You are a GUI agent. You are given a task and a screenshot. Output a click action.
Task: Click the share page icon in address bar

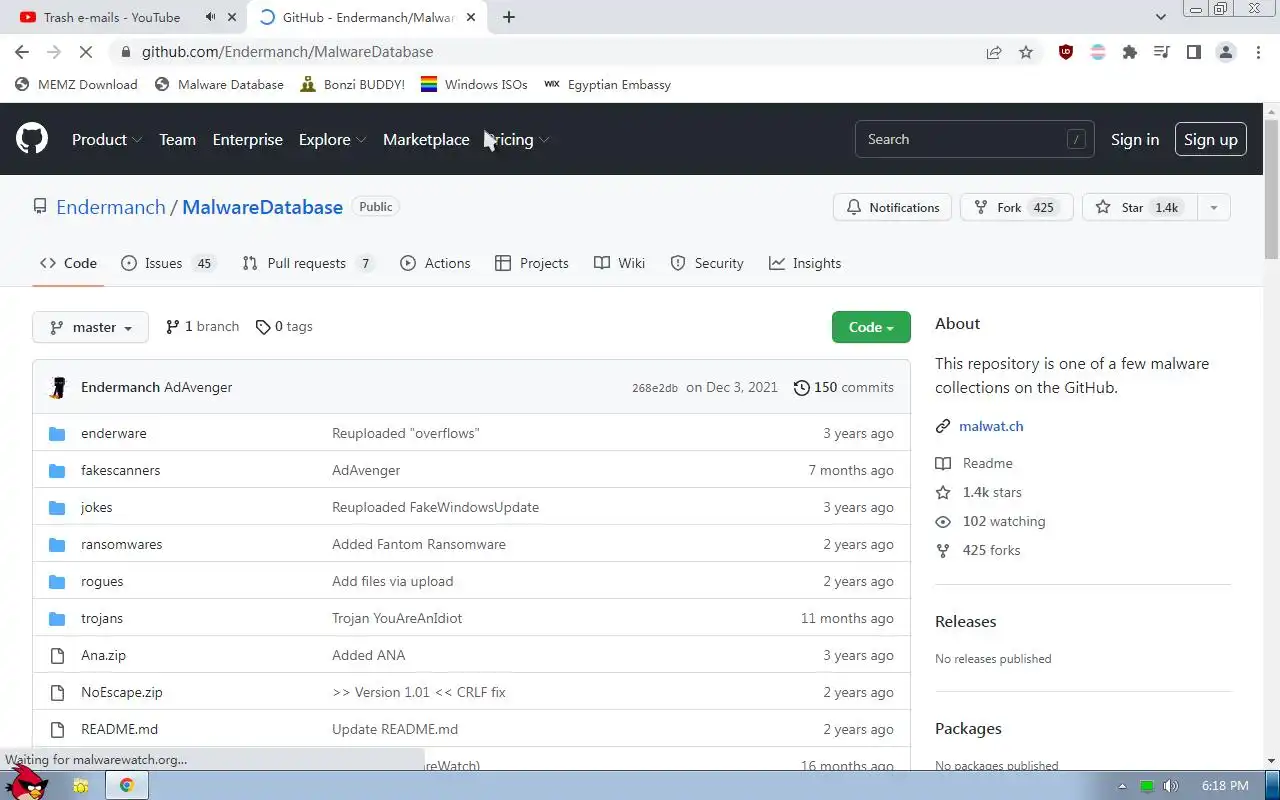994,52
